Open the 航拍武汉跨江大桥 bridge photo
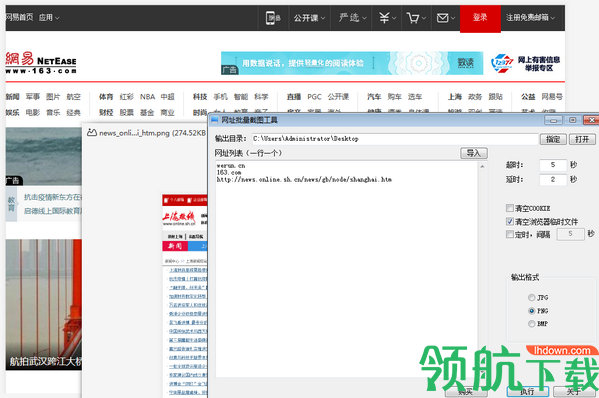 point(44,304)
